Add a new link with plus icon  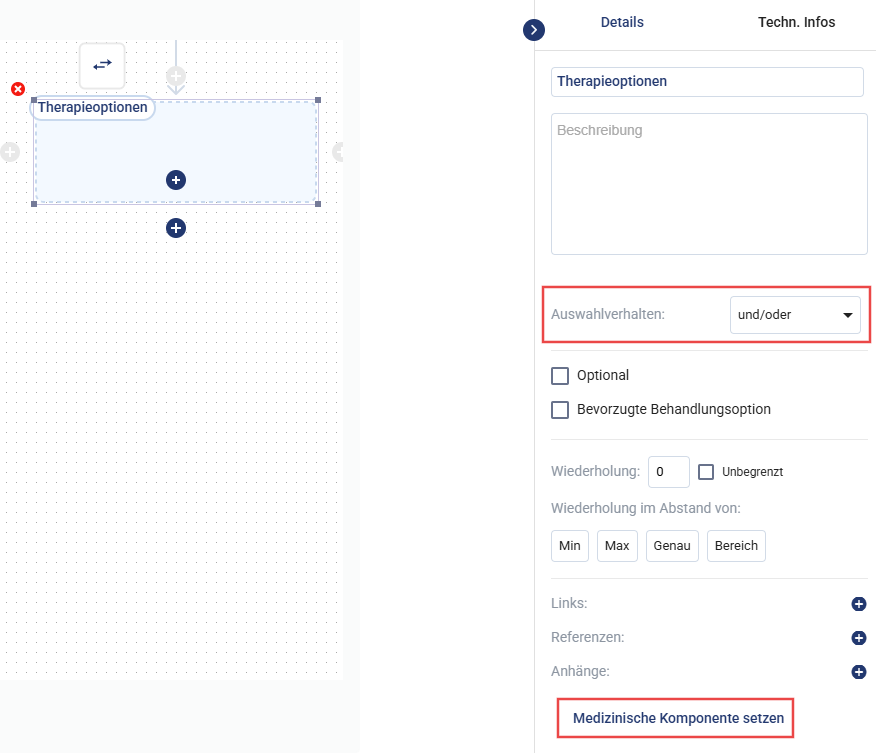coord(858,604)
